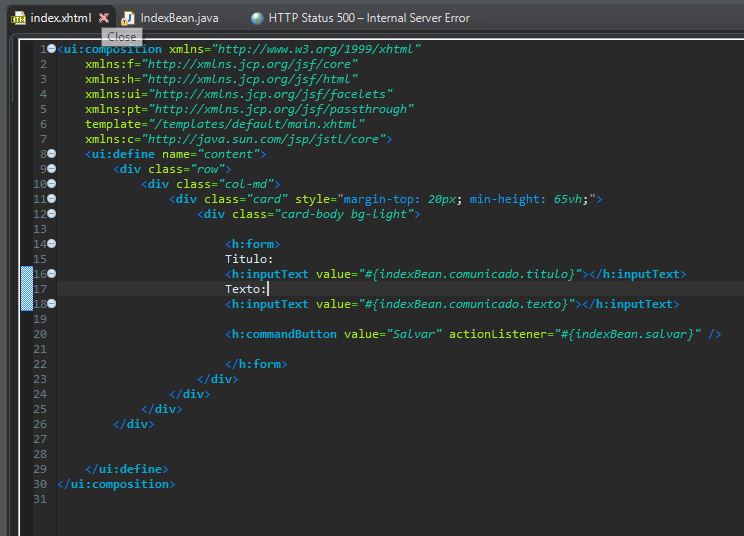Click the template path /templates/default/main.xhtml
The width and height of the screenshot is (744, 536).
(x=257, y=124)
